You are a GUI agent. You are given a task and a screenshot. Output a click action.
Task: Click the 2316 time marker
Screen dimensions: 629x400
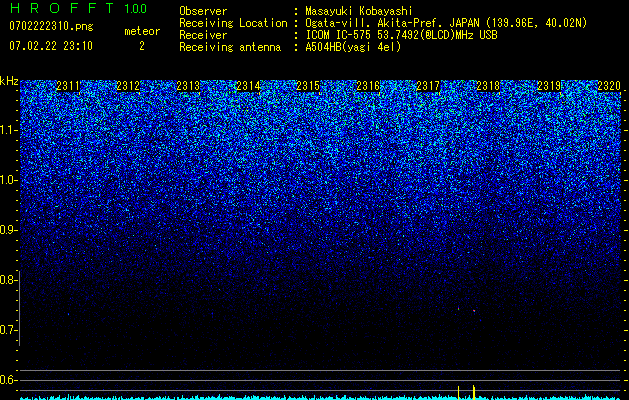click(x=368, y=86)
